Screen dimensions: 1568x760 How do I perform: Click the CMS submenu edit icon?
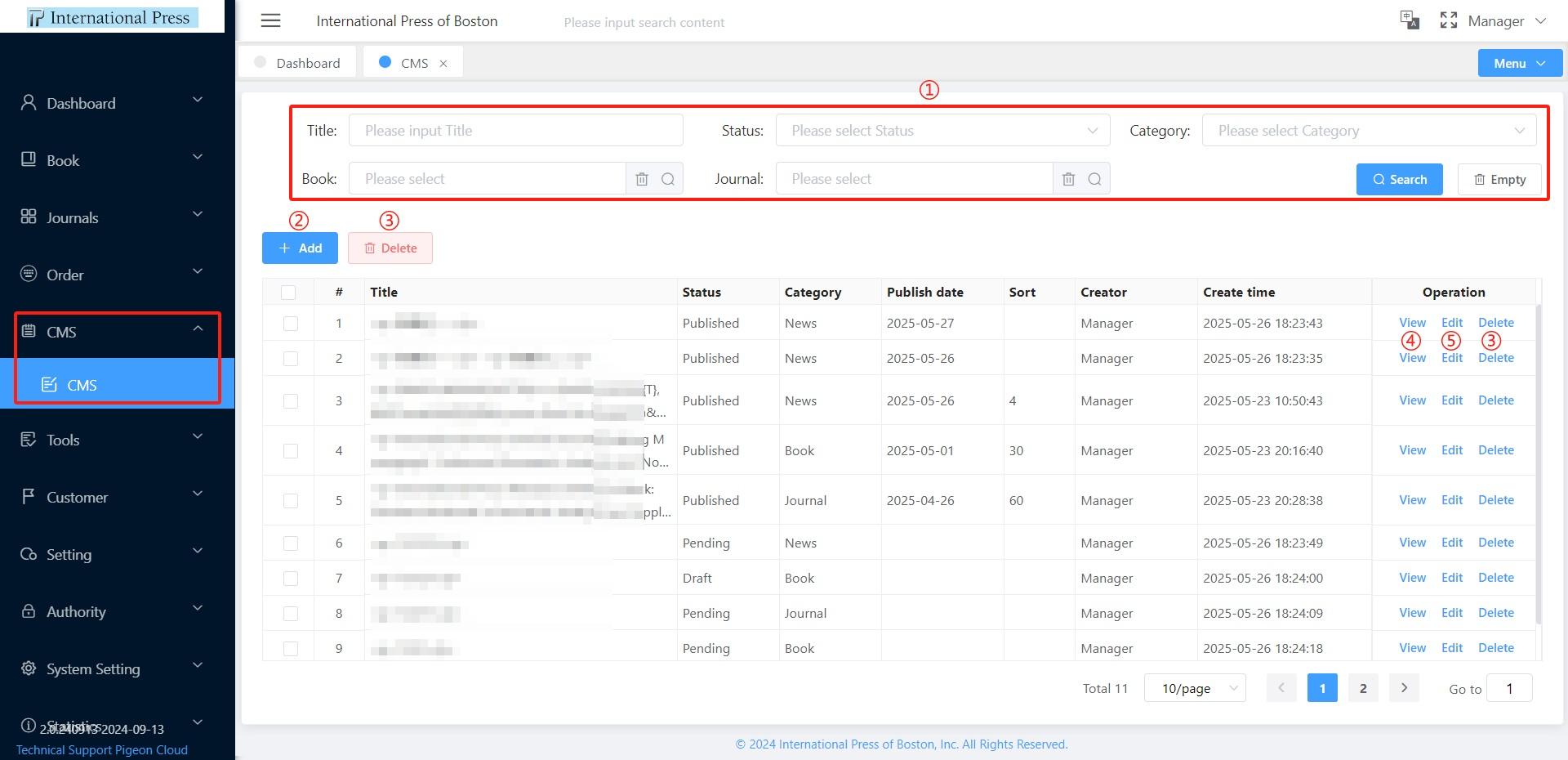(49, 384)
